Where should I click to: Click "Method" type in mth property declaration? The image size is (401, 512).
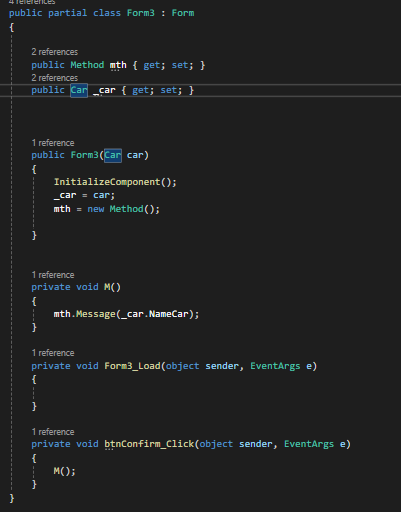tap(87, 65)
